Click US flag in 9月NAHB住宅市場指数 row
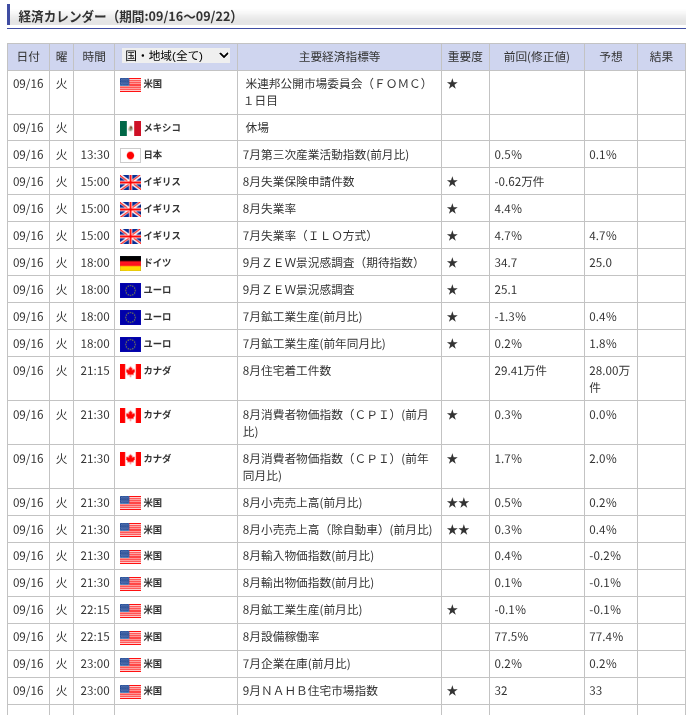The image size is (691, 715). click(130, 691)
